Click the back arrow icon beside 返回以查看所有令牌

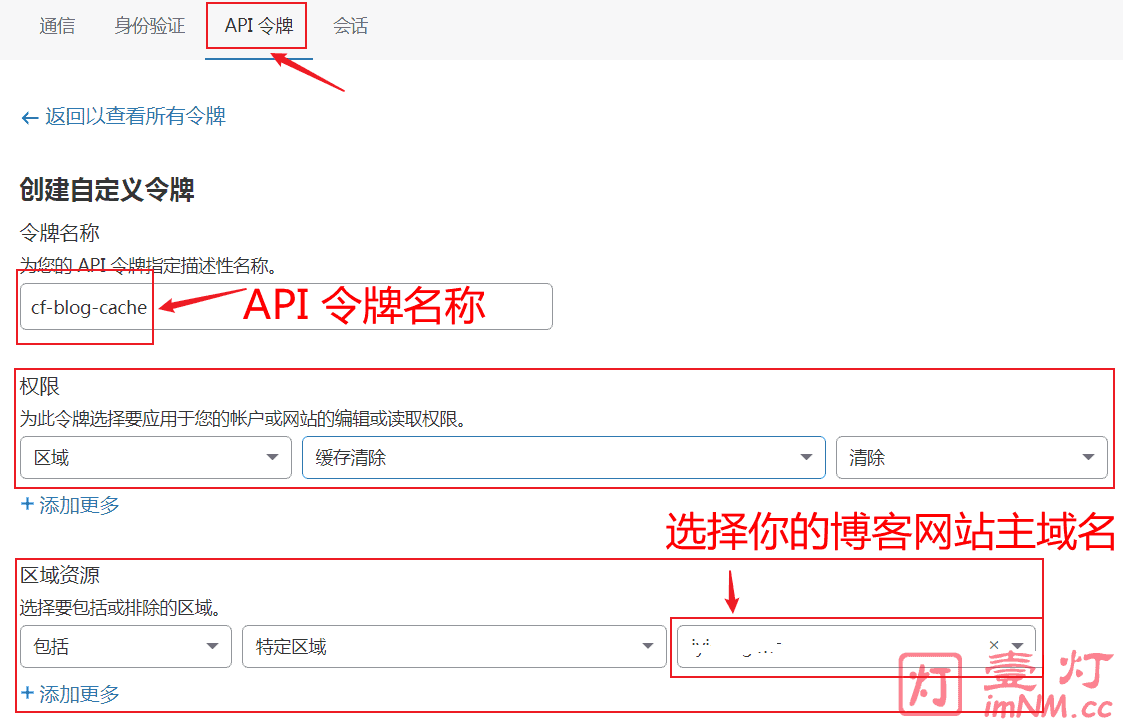coord(29,117)
